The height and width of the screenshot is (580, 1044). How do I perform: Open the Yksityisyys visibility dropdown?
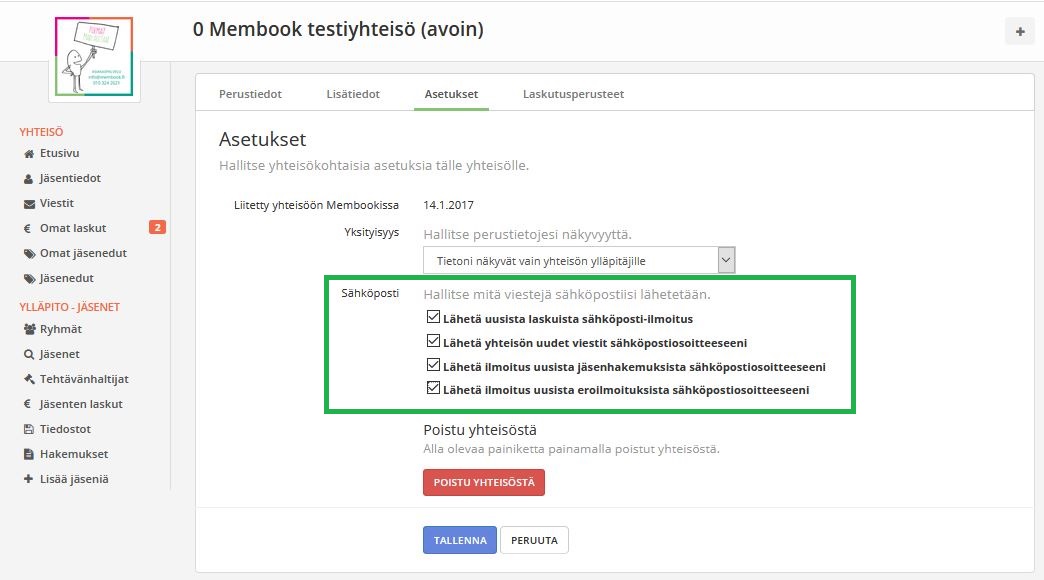[x=579, y=261]
